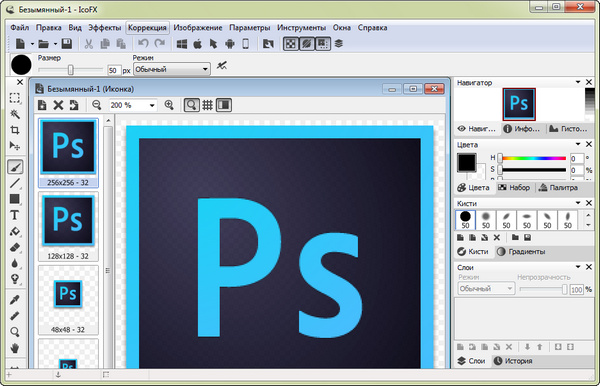Image resolution: width=600 pixels, height=386 pixels.
Task: Cut selection with scissors icon
Action: point(89,44)
